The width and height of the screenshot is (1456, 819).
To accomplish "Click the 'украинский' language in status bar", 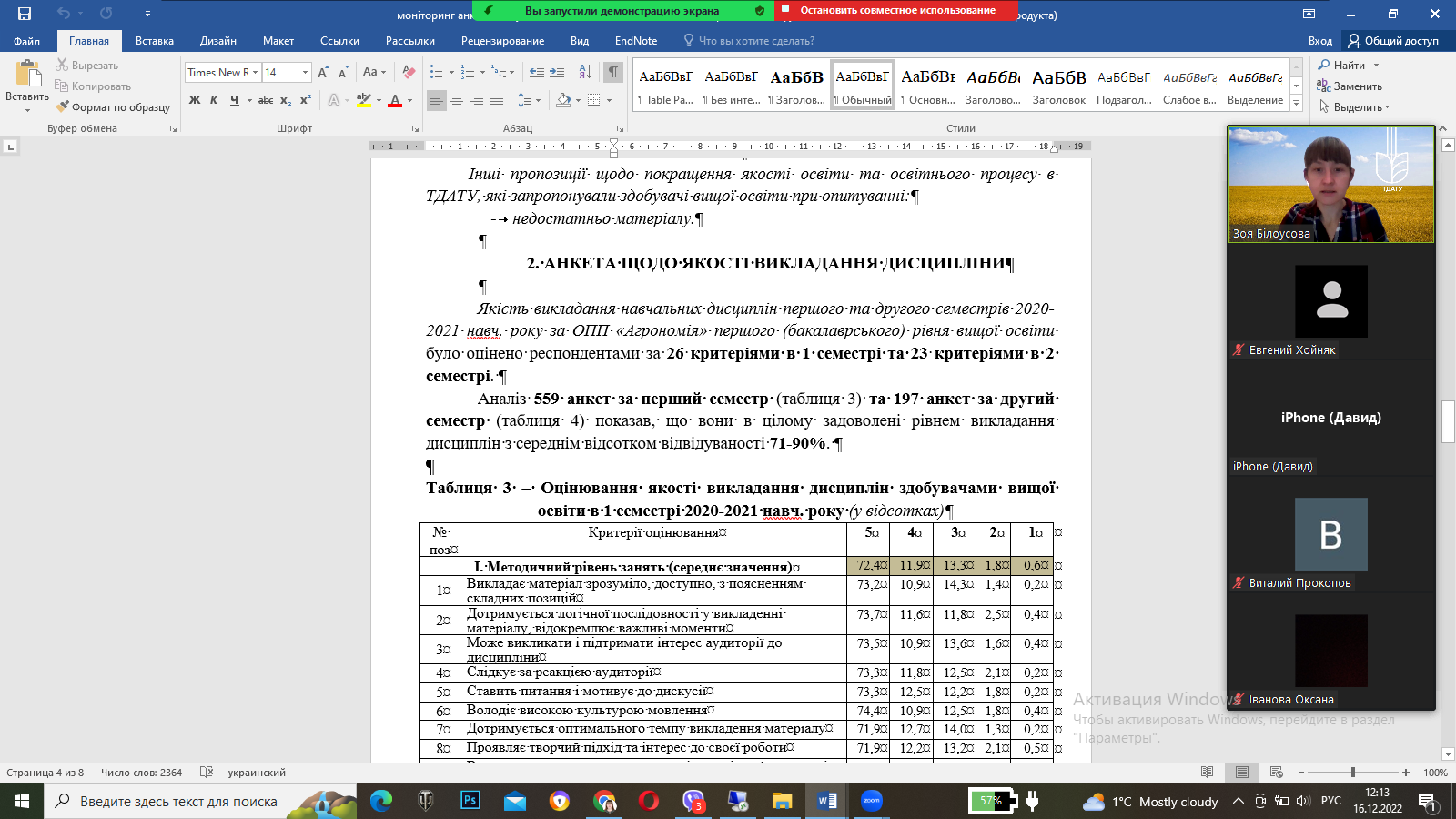I will pos(257,773).
